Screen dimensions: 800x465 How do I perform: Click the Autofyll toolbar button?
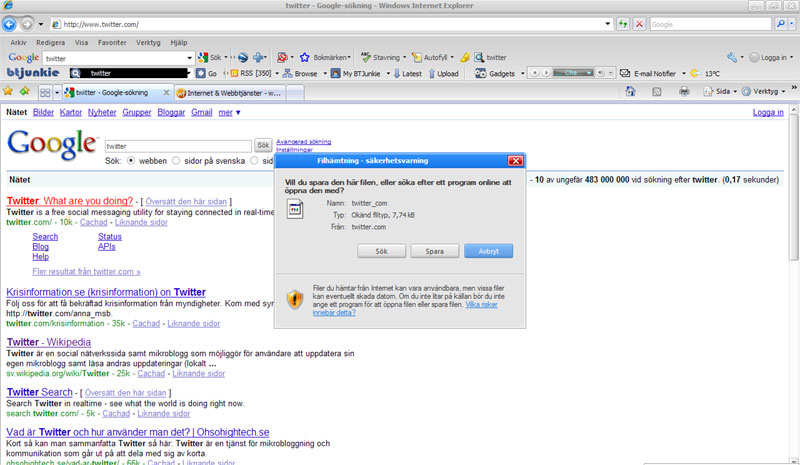[431, 58]
